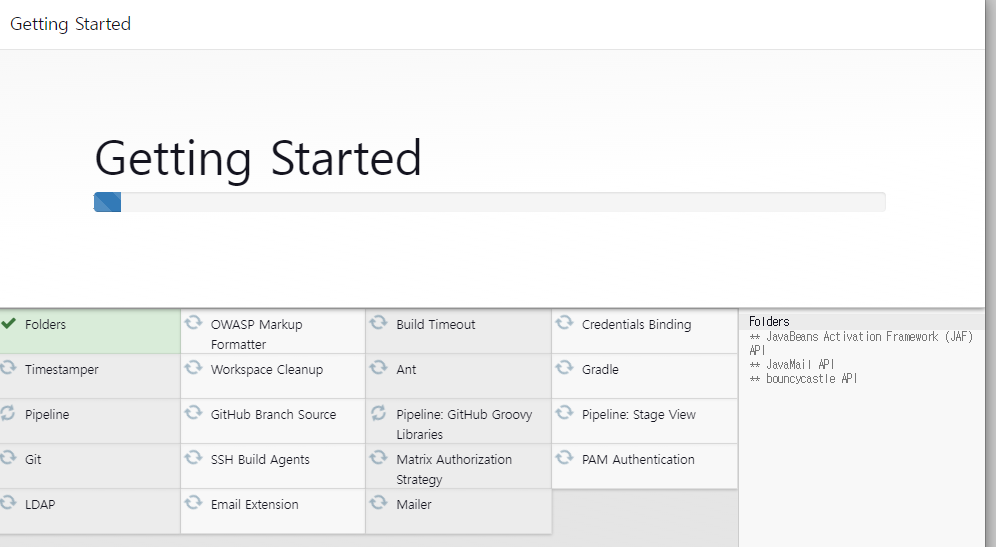Click the Folders heading in install log
Image resolution: width=996 pixels, height=547 pixels.
coord(769,321)
